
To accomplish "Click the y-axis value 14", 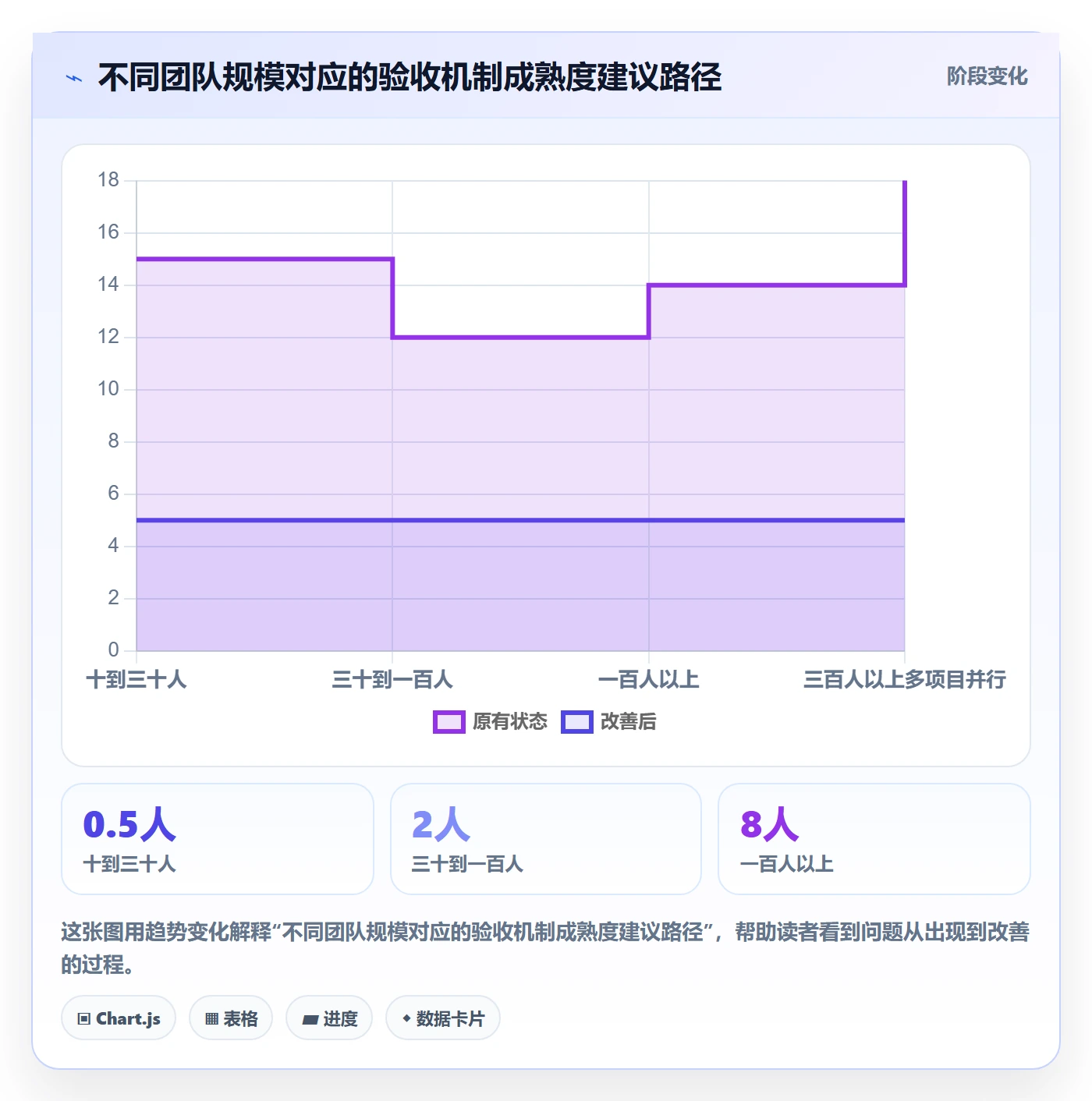I will (108, 285).
